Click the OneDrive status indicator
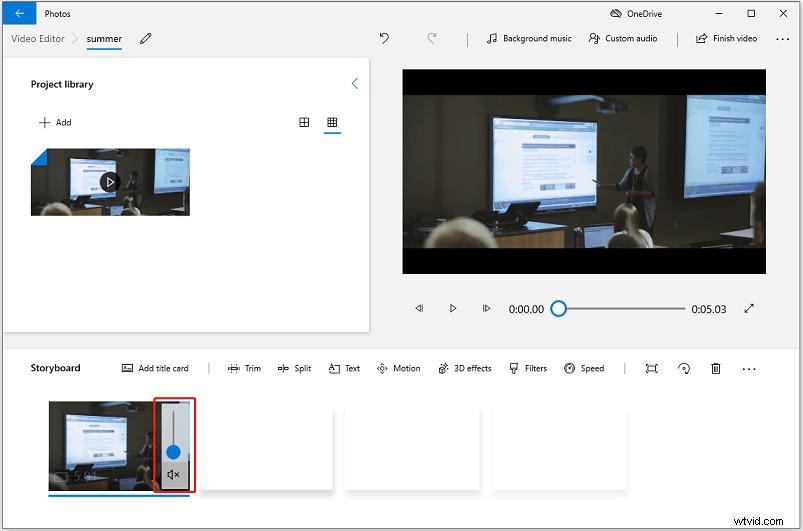 point(636,14)
